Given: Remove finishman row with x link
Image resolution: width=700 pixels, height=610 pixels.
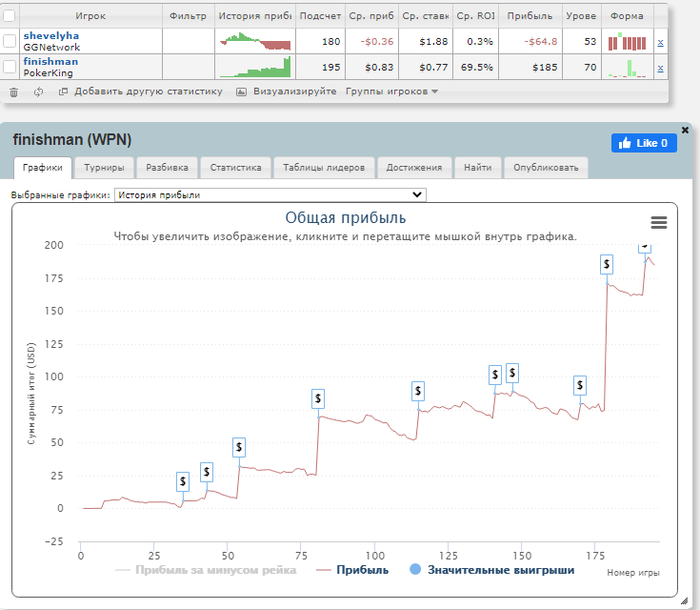Looking at the screenshot, I should click(660, 68).
